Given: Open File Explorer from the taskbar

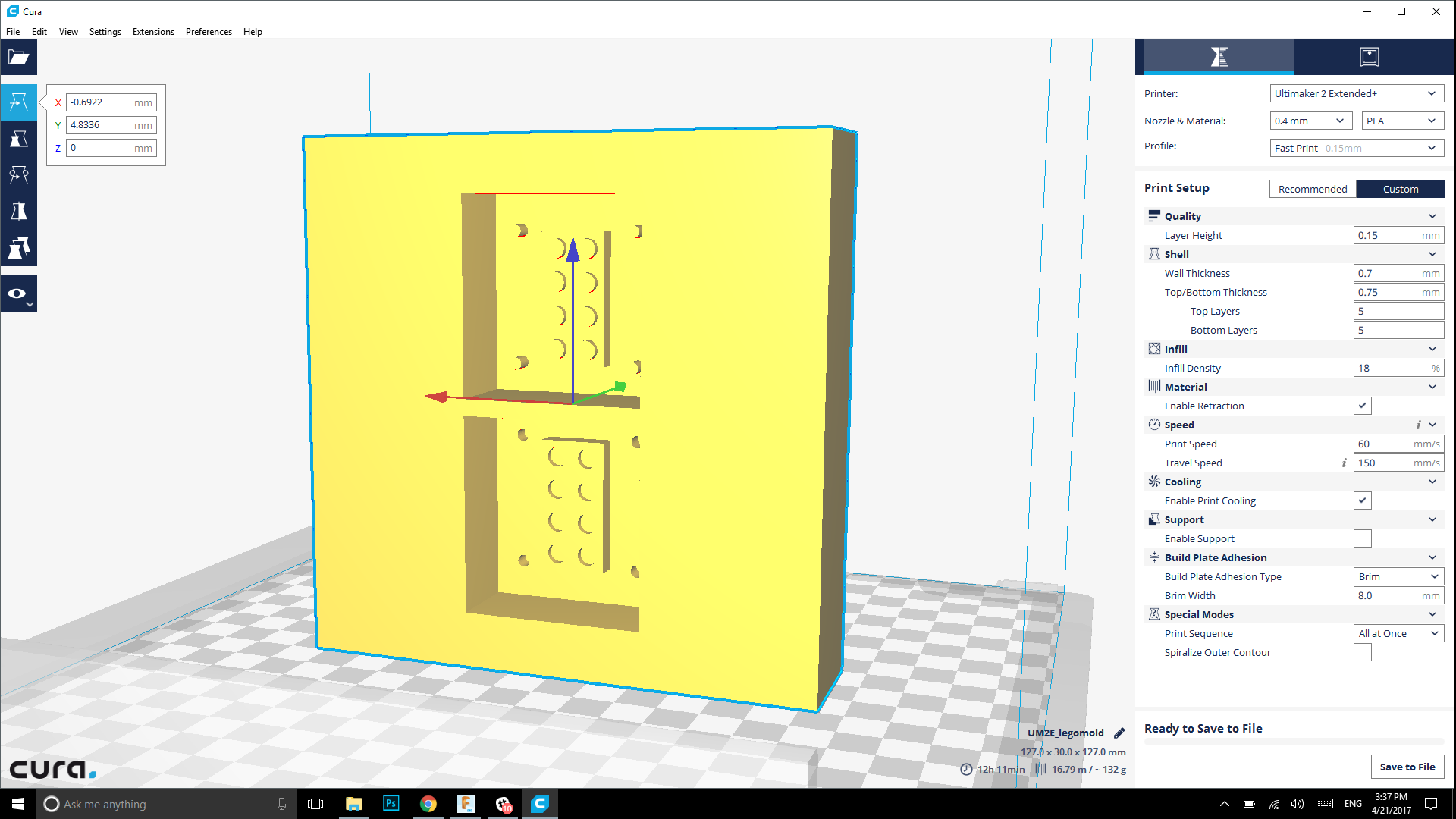Looking at the screenshot, I should pyautogui.click(x=353, y=804).
